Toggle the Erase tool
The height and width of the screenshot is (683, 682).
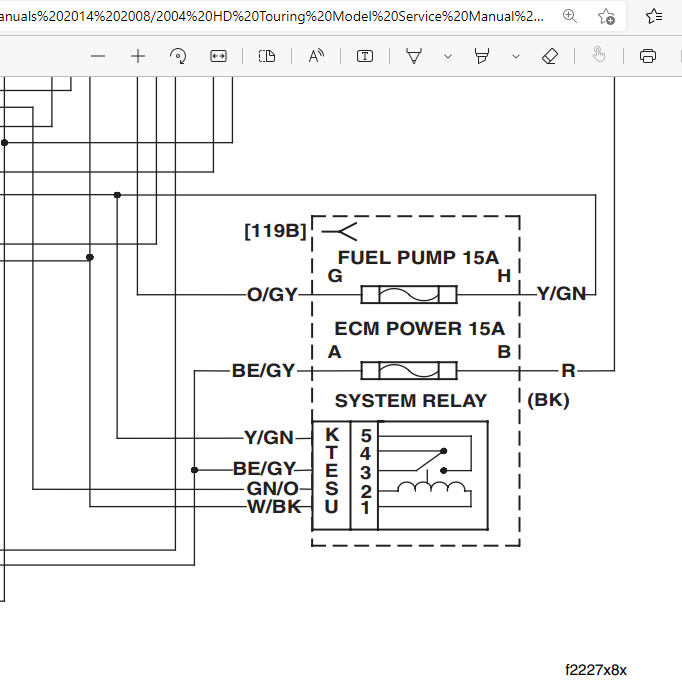coord(549,56)
